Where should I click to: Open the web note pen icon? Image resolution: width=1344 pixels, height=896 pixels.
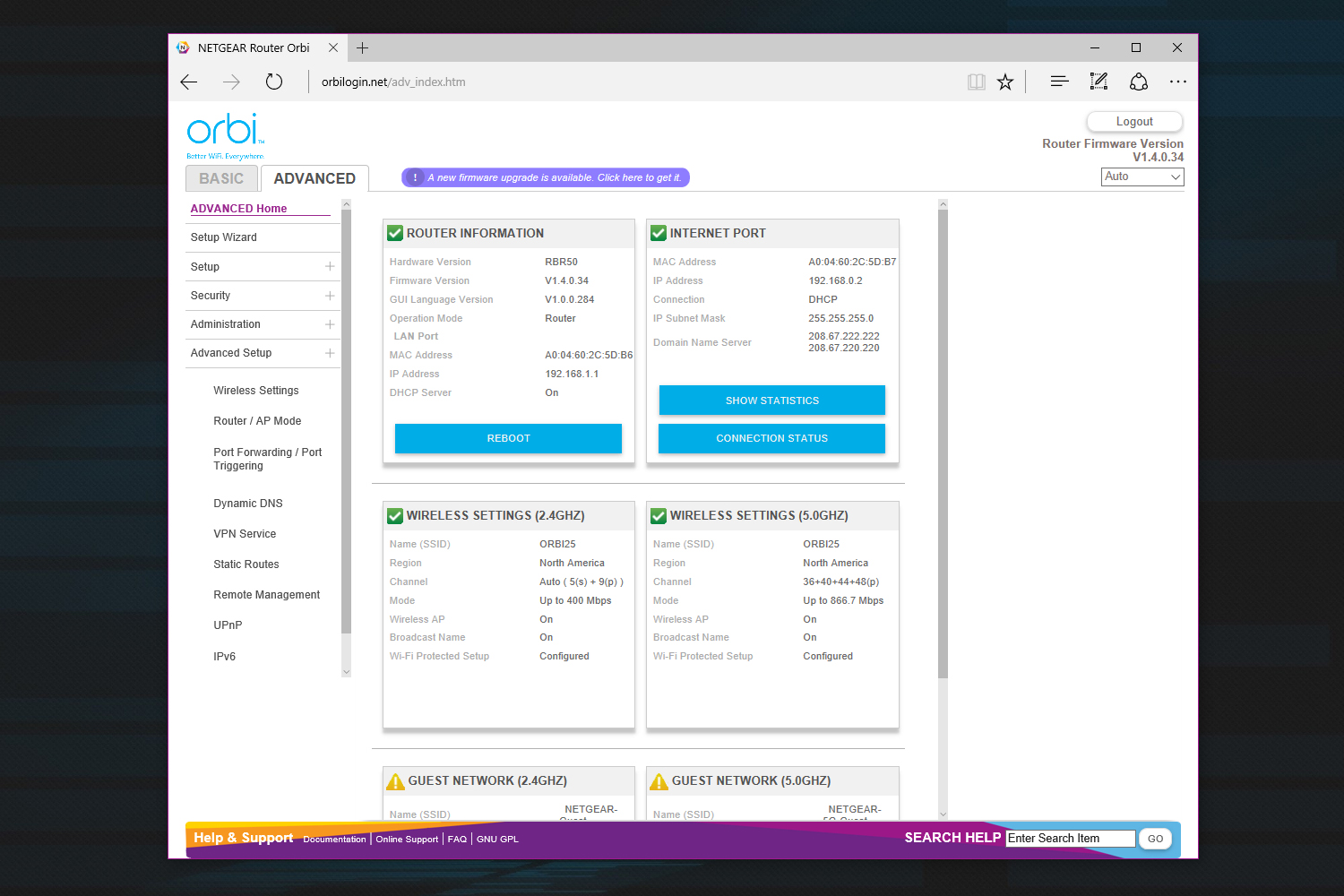tap(1098, 82)
